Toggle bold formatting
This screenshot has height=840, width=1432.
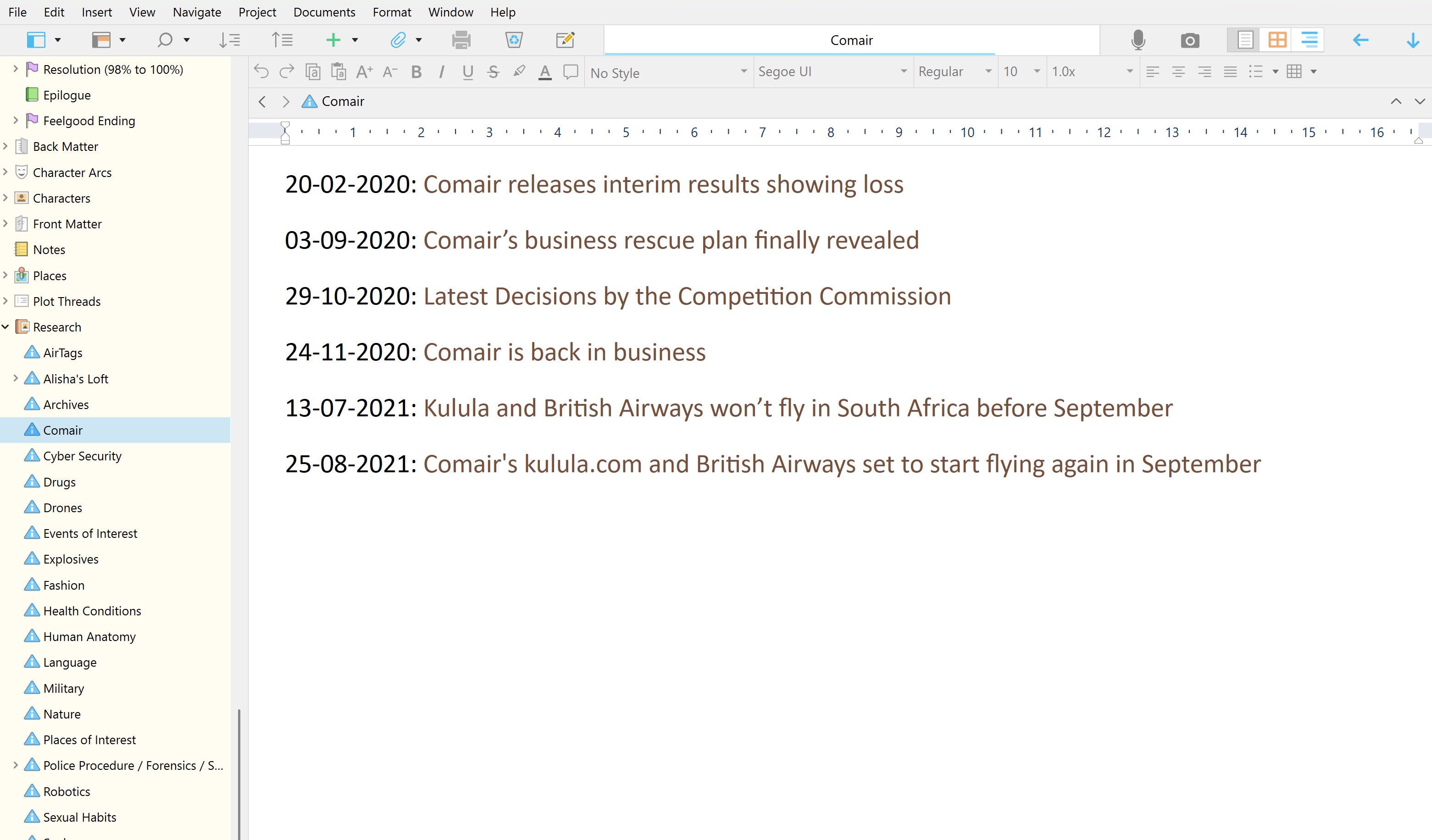(416, 72)
